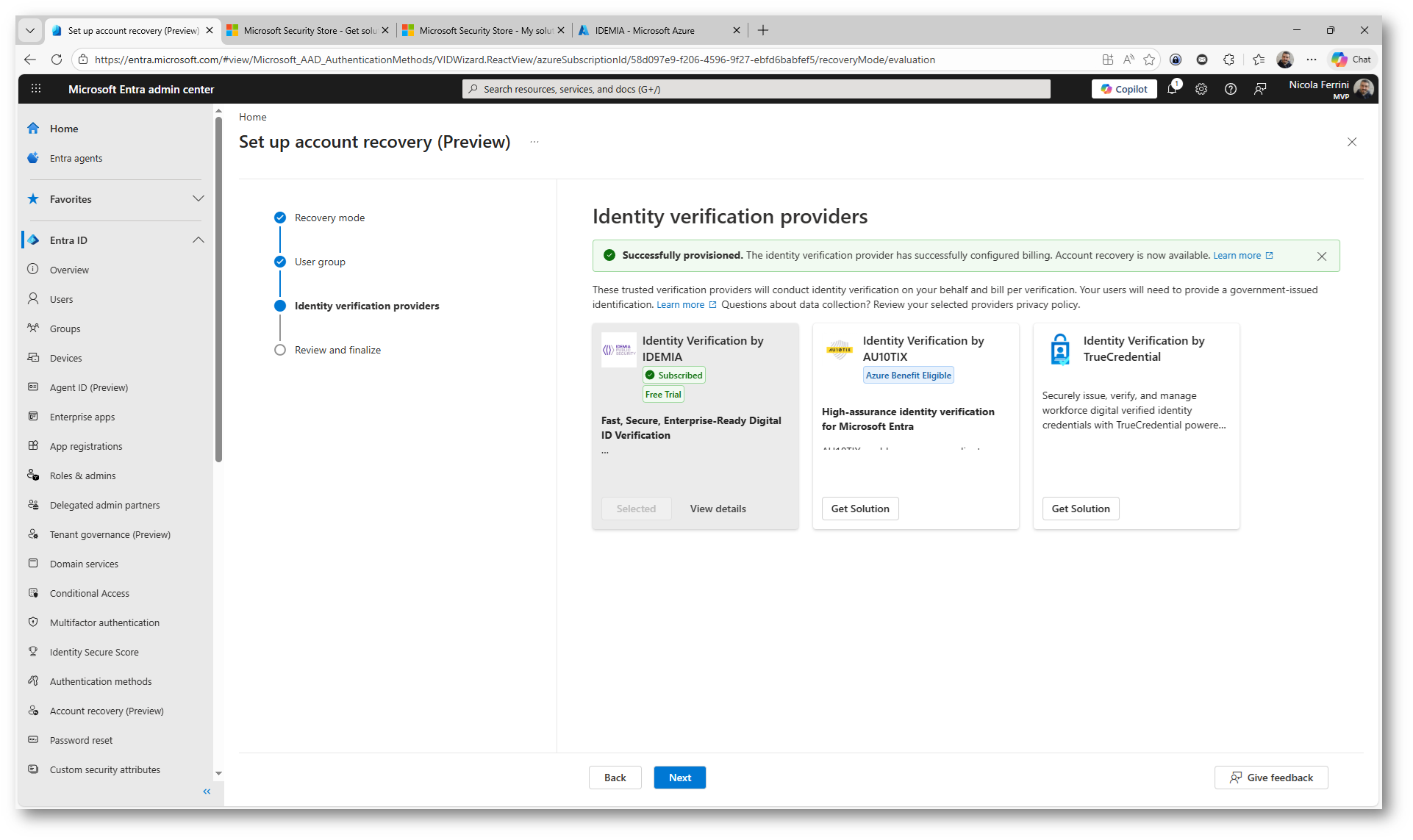Go to User group step
The width and height of the screenshot is (1413, 840).
pos(320,262)
